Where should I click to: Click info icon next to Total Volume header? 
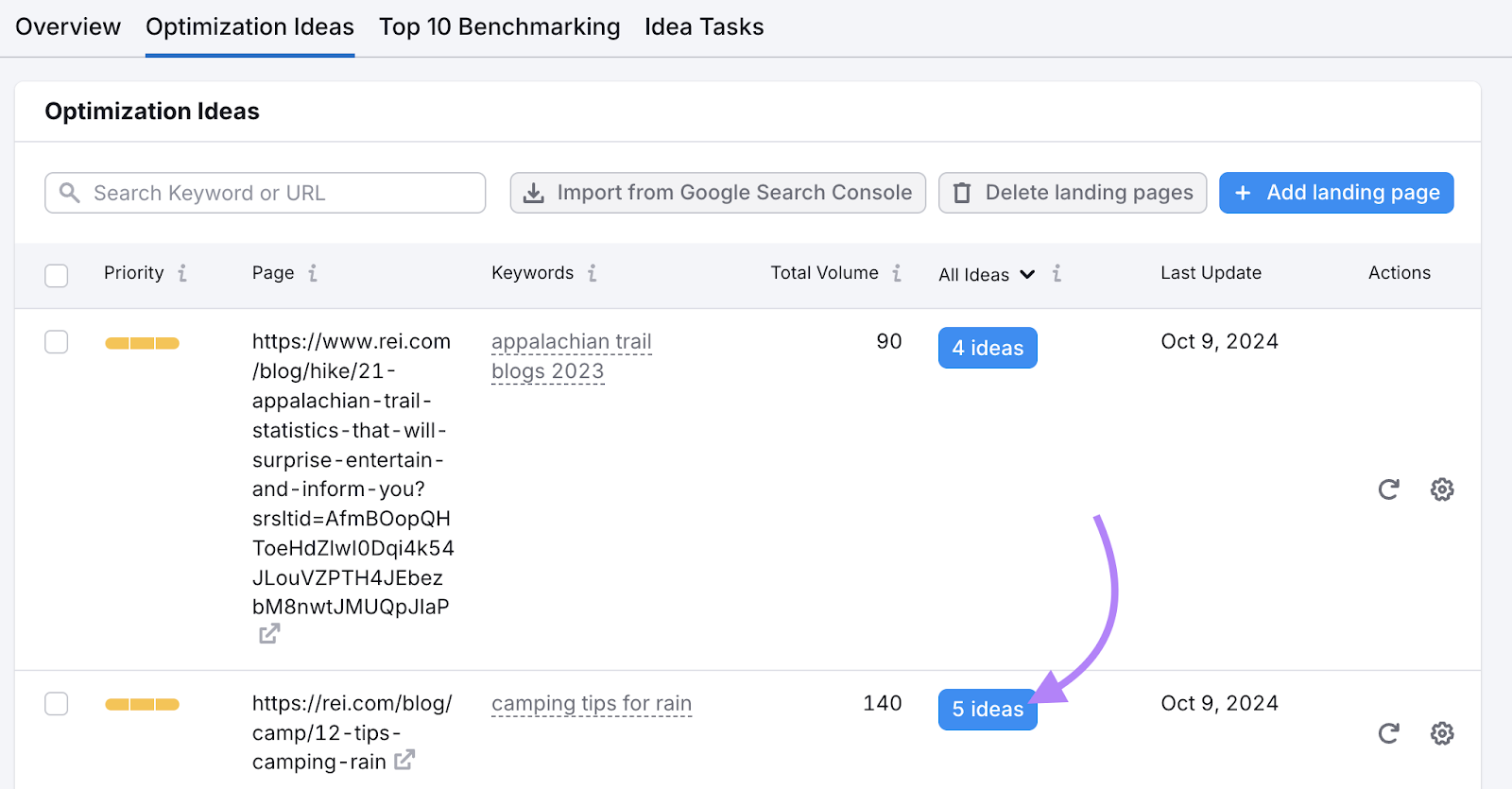point(897,273)
